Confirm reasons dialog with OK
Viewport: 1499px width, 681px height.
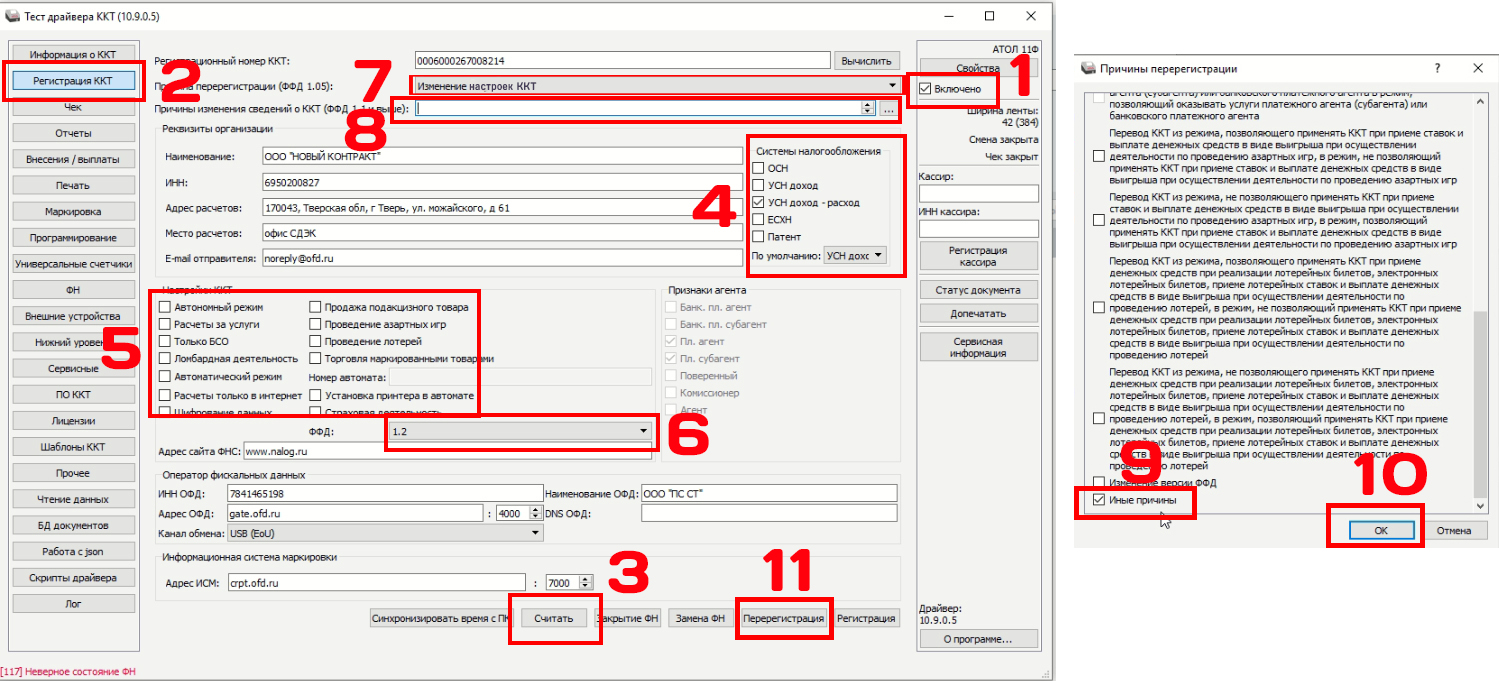point(1380,531)
